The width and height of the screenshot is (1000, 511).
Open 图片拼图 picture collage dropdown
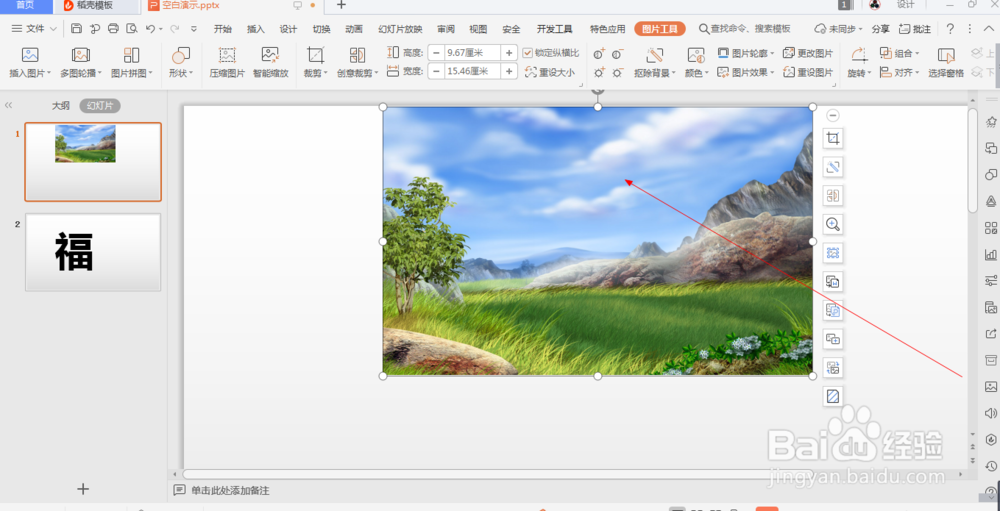point(131,63)
